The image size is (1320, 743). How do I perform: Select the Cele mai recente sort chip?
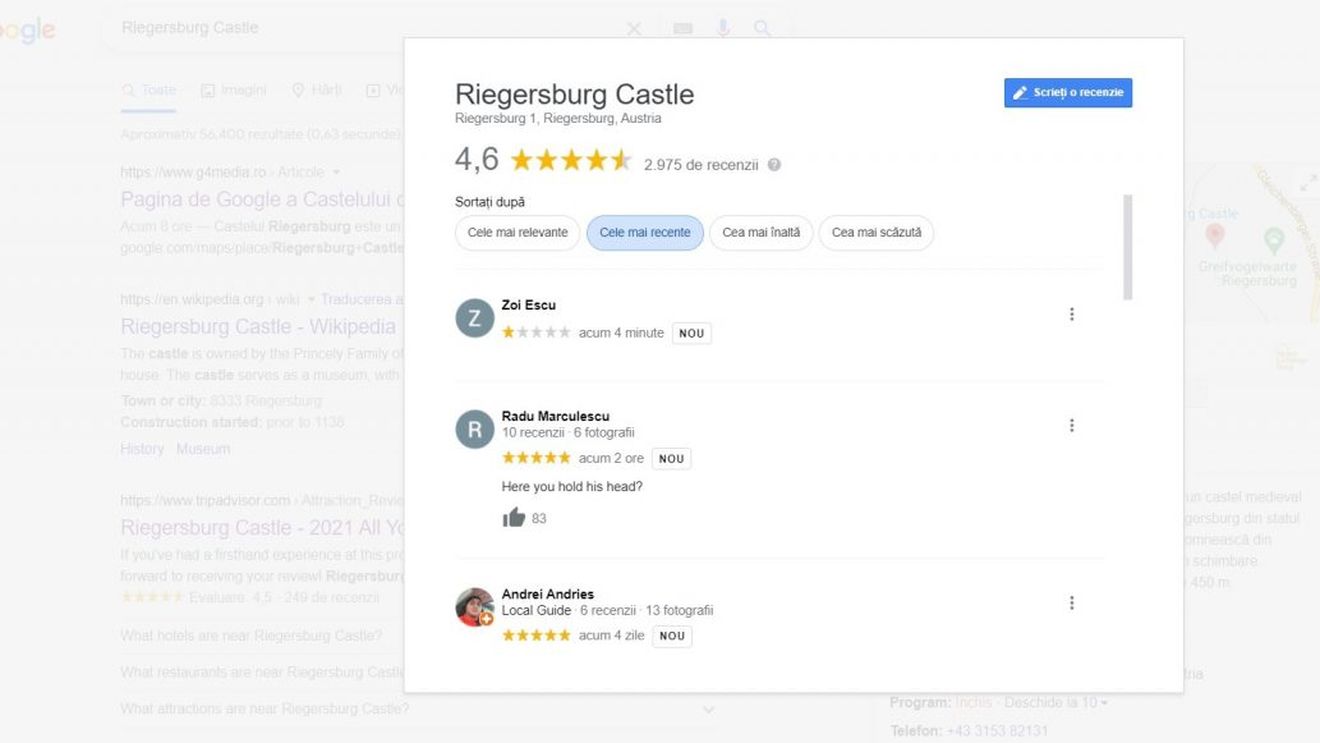point(645,233)
